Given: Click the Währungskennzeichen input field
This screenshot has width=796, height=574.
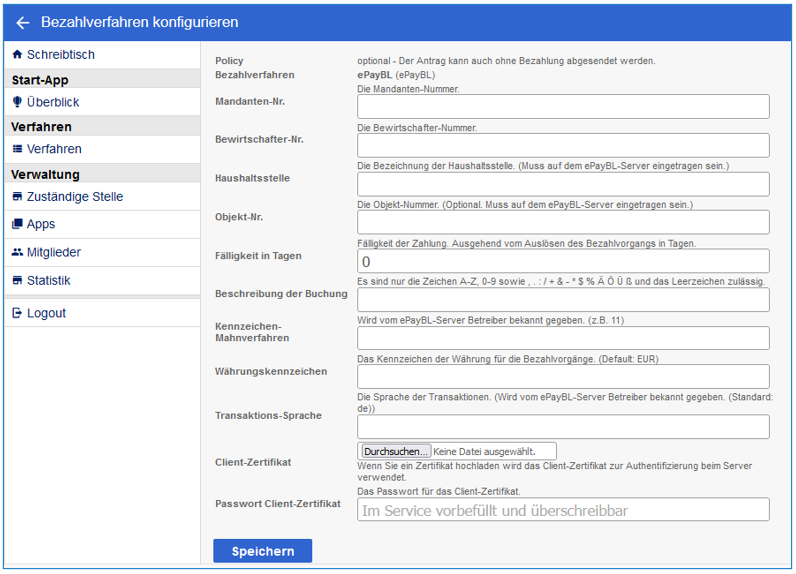Looking at the screenshot, I should (x=563, y=376).
